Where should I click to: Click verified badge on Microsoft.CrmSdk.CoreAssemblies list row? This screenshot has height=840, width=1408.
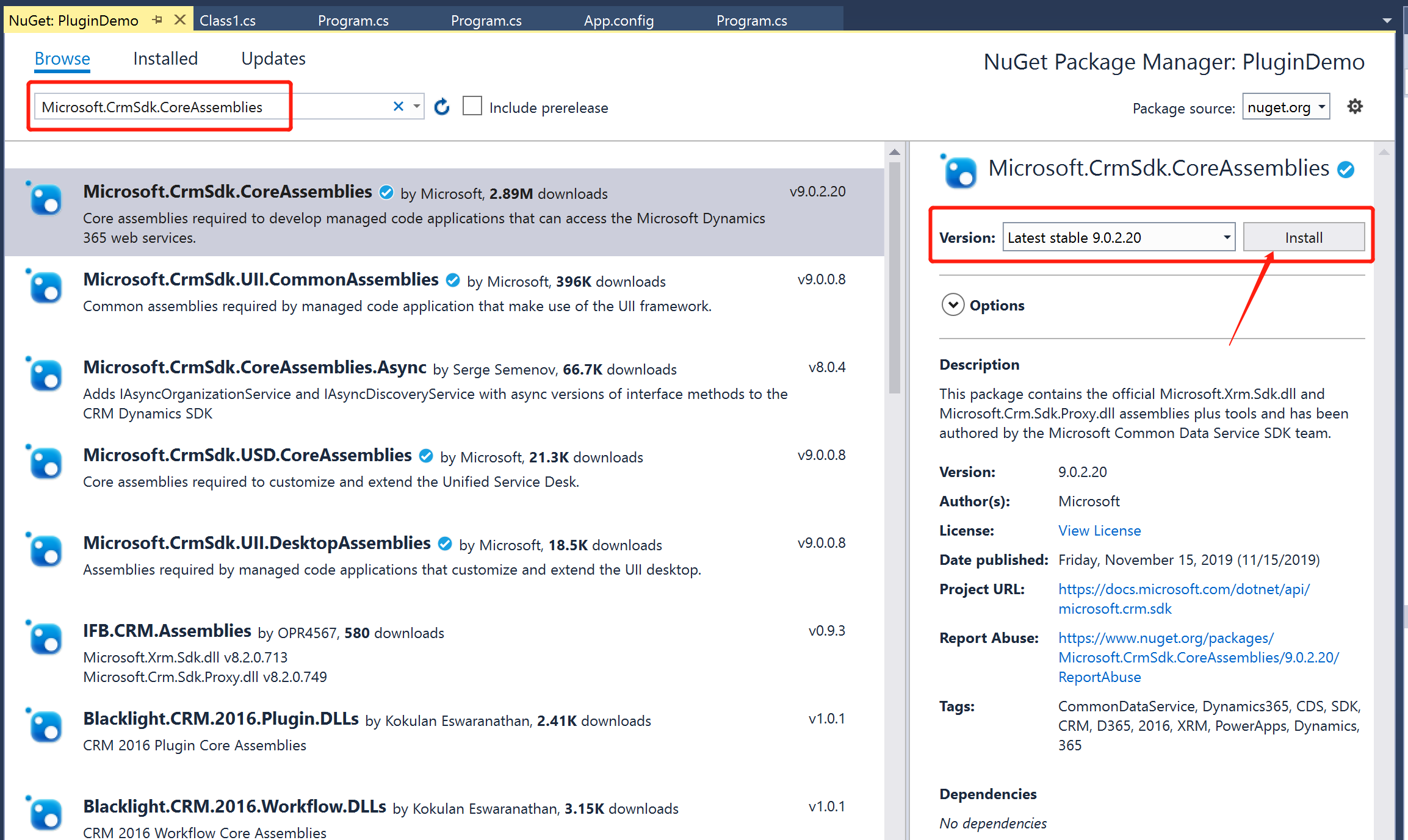point(386,193)
